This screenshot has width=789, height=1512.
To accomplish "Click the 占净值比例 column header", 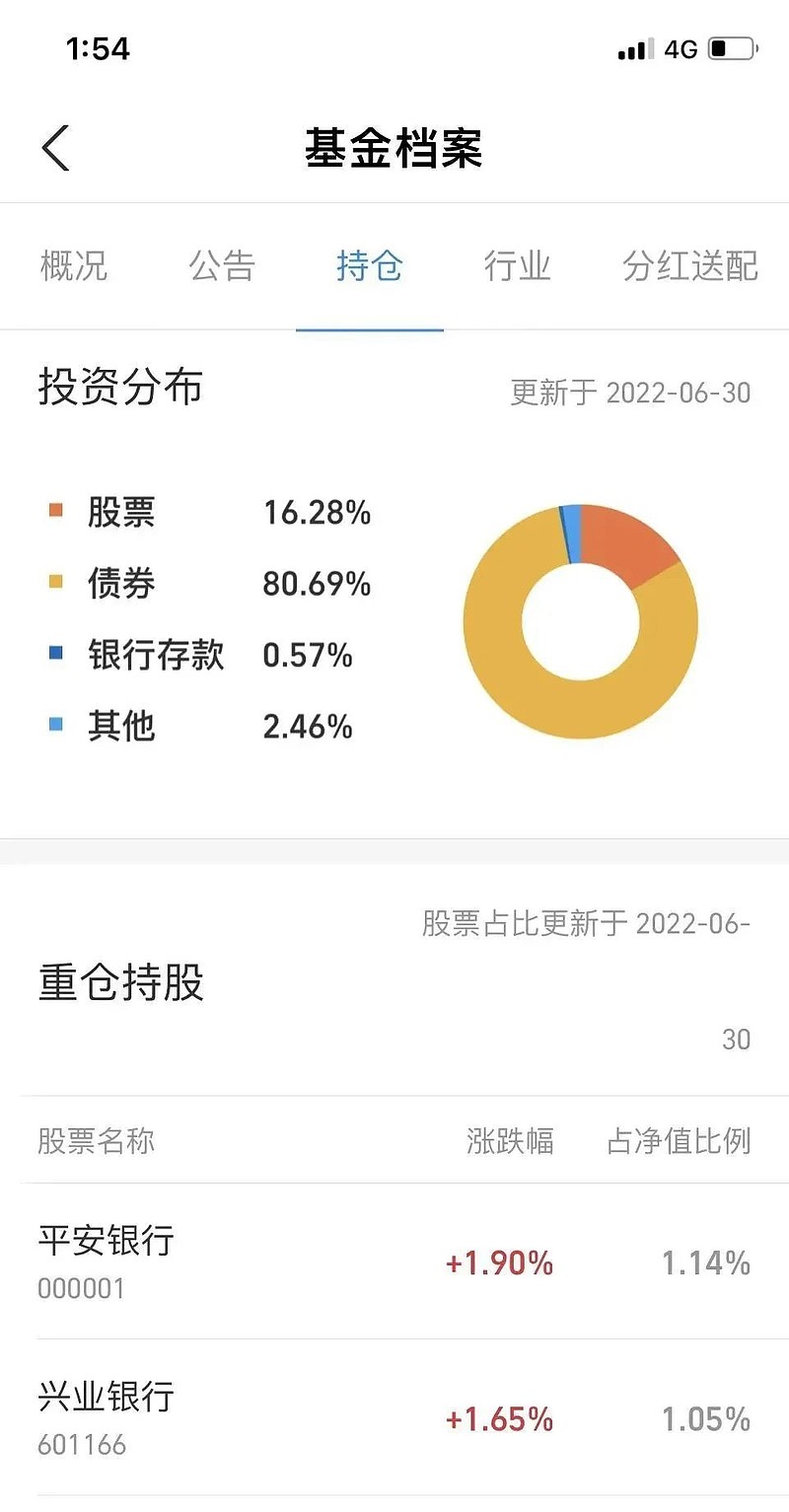I will [679, 1141].
